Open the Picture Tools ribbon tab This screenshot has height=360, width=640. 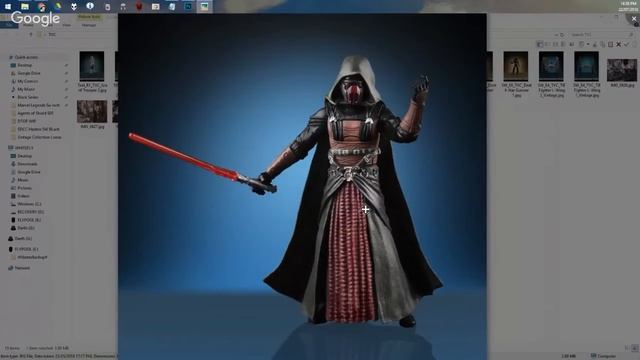point(89,18)
